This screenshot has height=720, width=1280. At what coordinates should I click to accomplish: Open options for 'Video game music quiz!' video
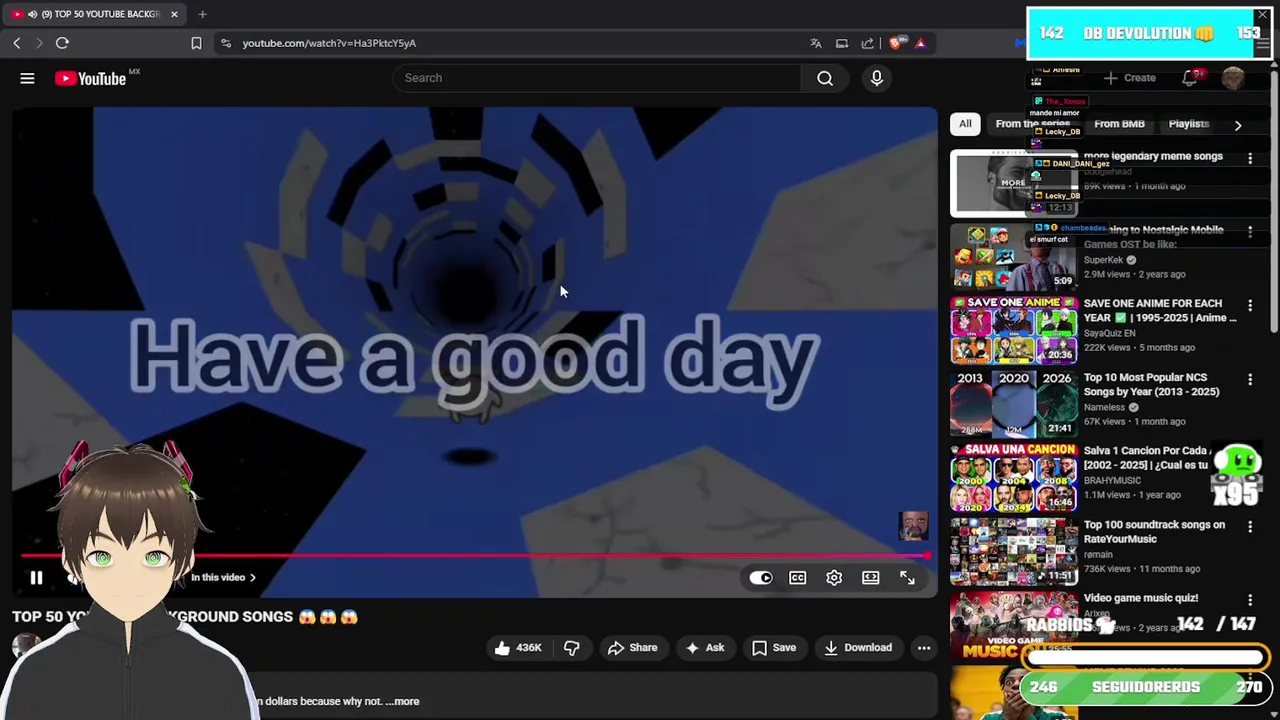[1250, 600]
